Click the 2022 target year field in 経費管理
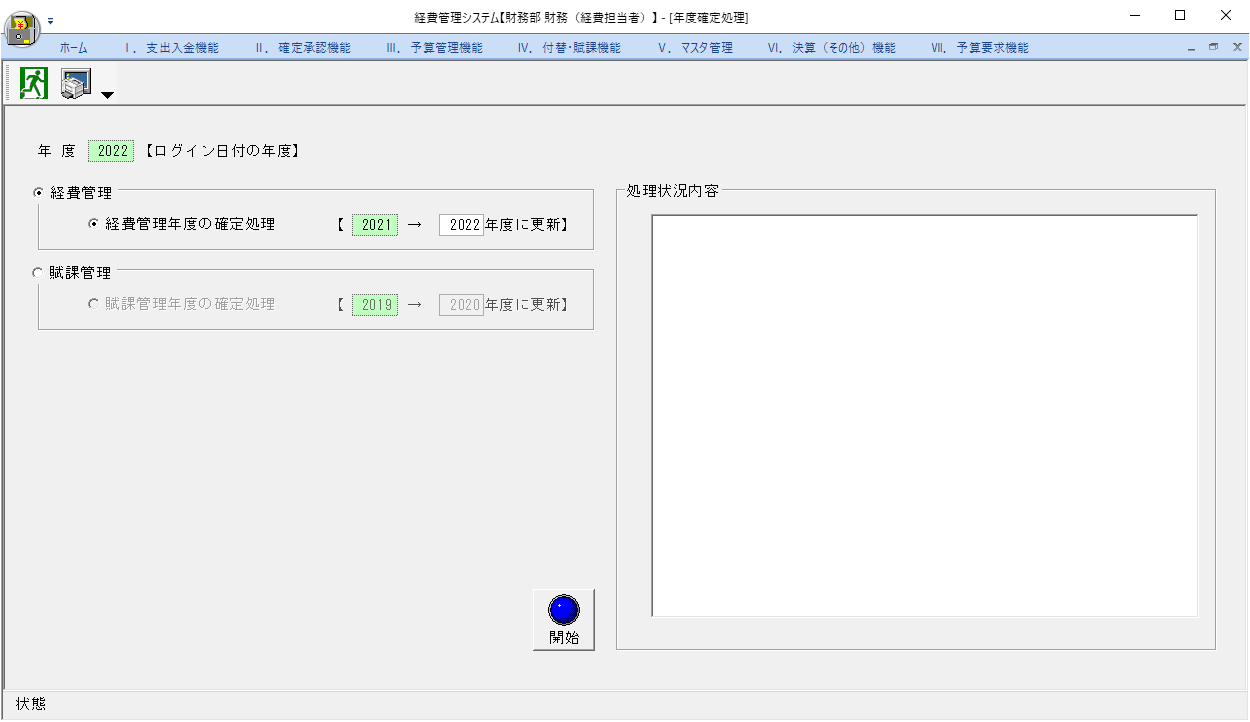Screen dimensions: 1250x722 click(461, 225)
